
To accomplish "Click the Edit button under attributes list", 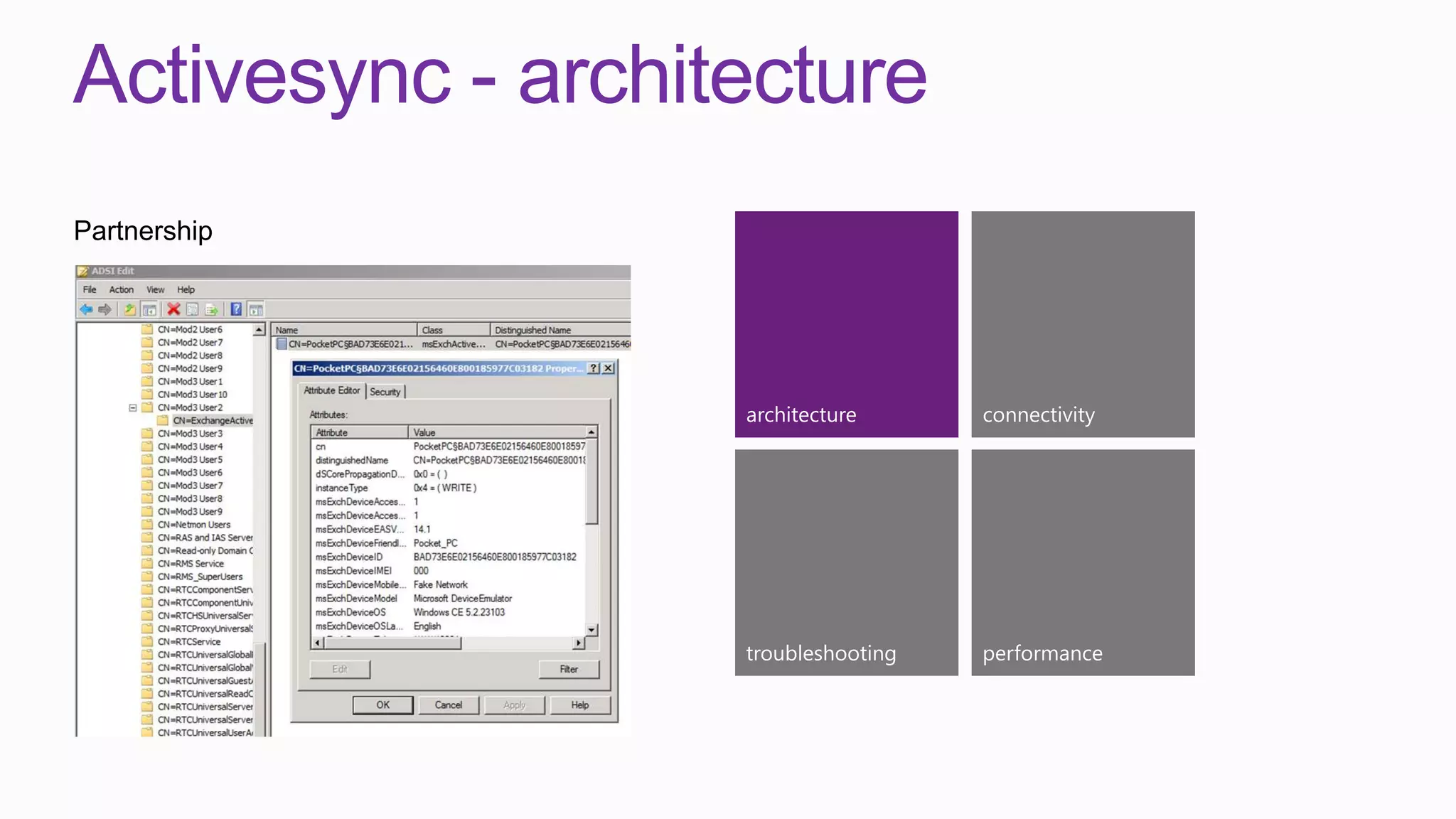I will (340, 669).
